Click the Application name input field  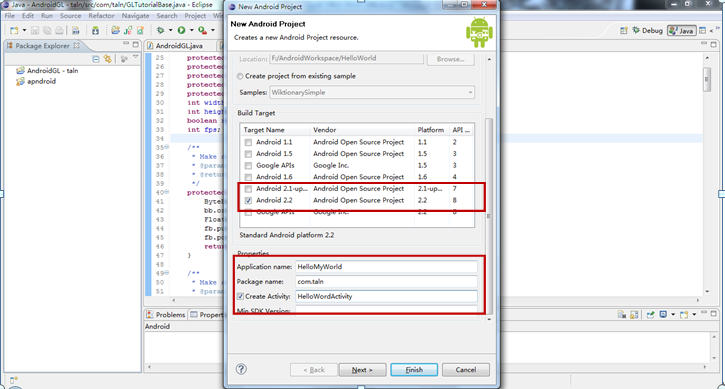(x=387, y=267)
